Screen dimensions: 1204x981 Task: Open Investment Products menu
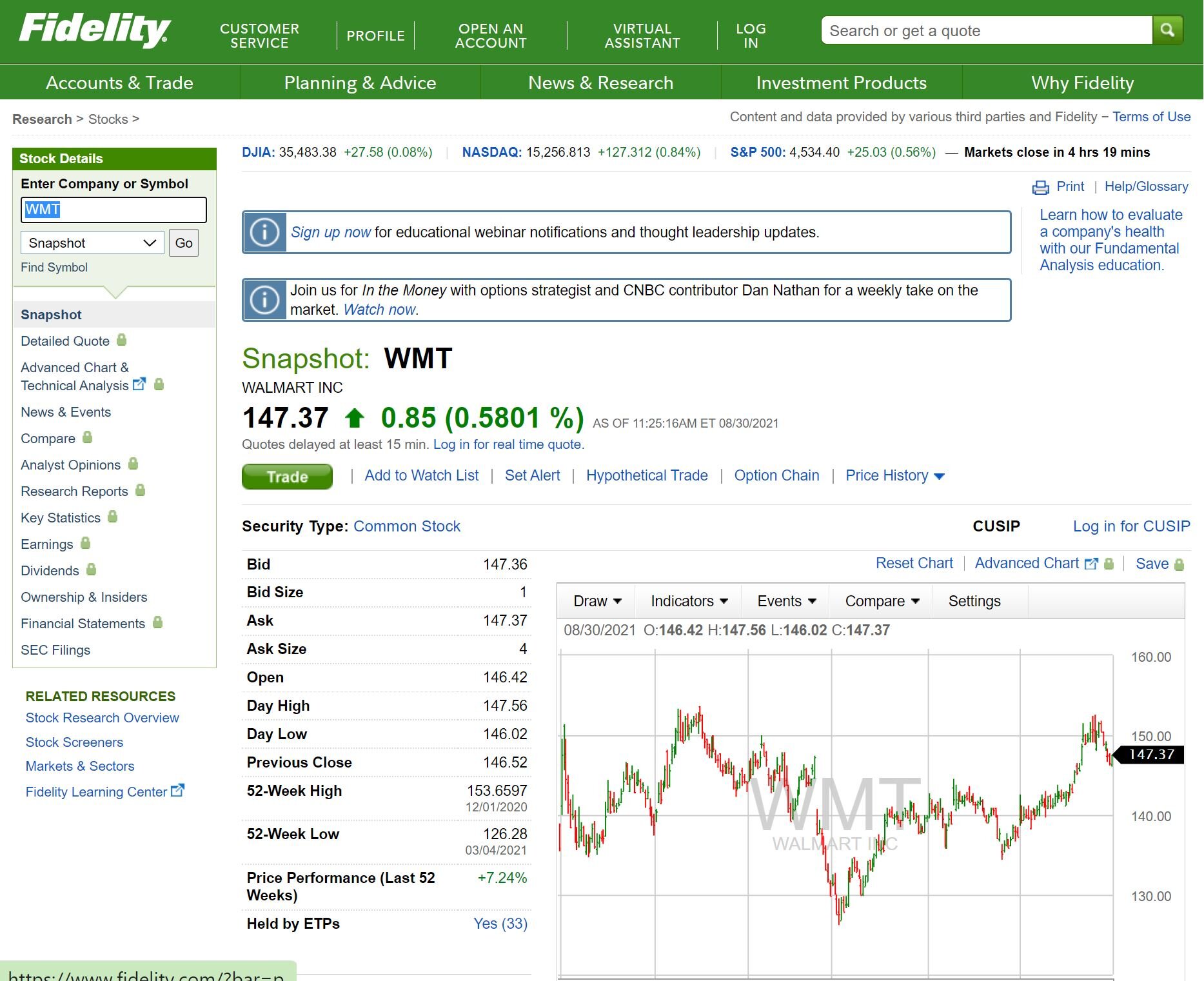coord(842,83)
